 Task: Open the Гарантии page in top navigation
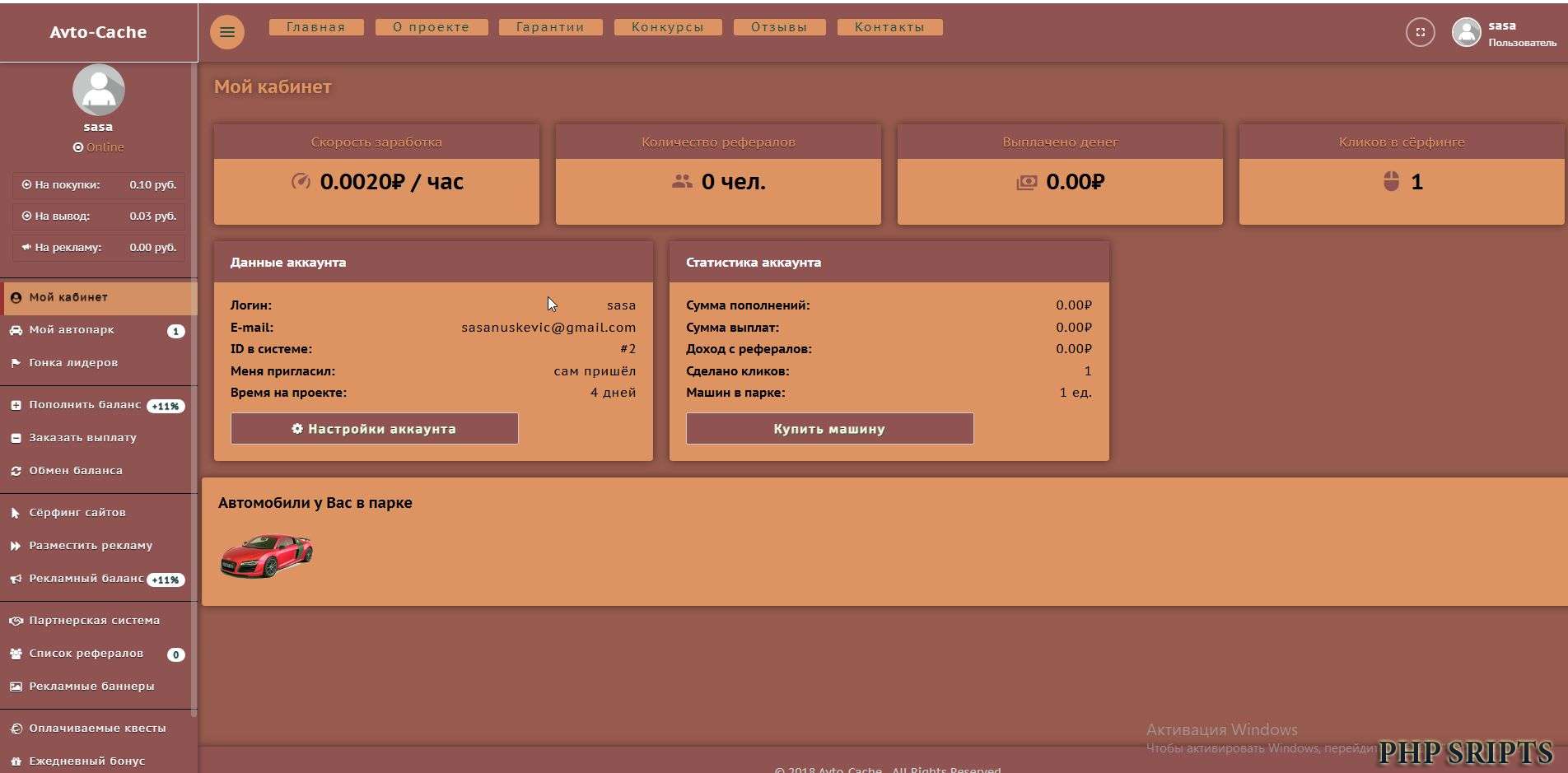tap(550, 27)
